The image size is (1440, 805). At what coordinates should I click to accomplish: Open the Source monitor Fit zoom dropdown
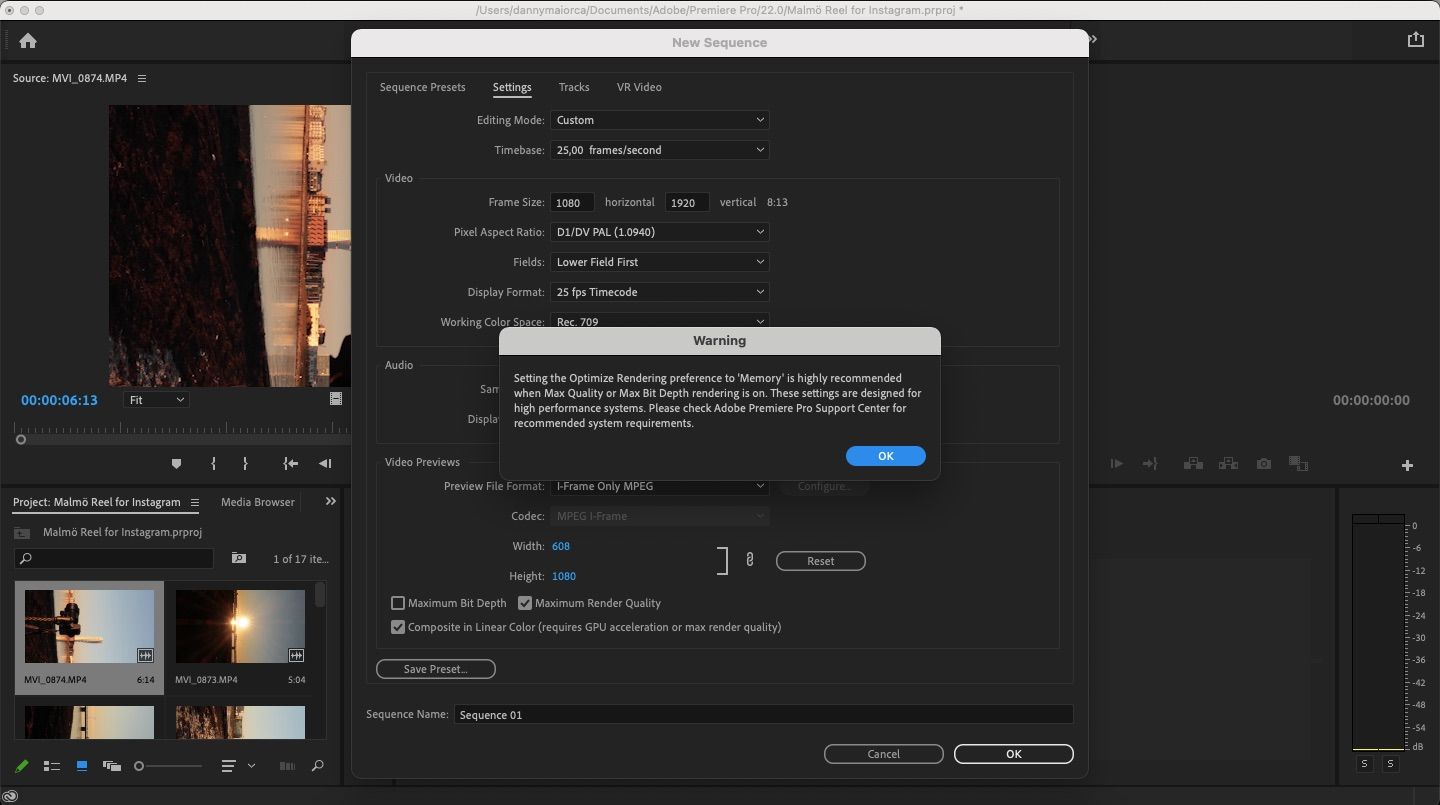[157, 400]
